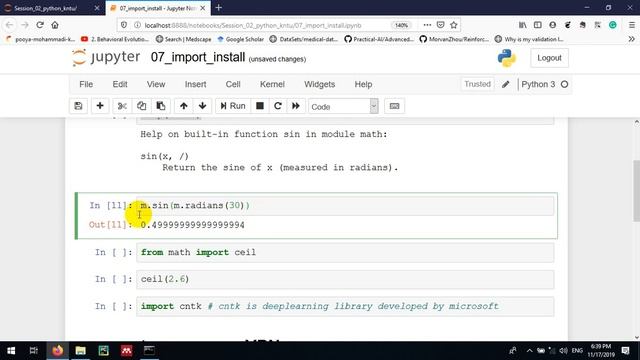Open Search | Medscape bookmark

tap(184, 39)
